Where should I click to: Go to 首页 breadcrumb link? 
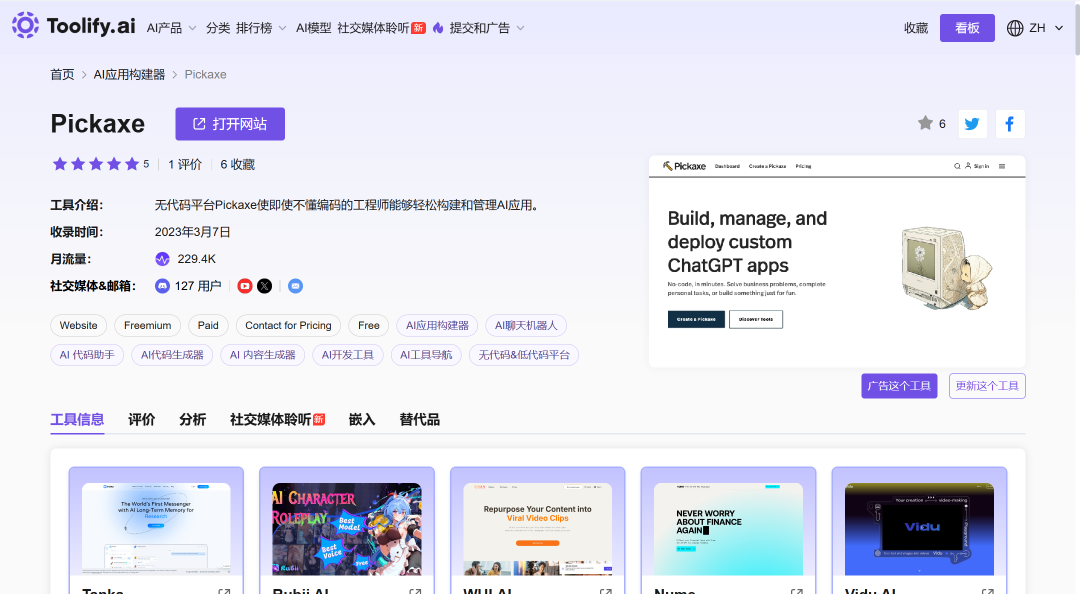pos(62,74)
